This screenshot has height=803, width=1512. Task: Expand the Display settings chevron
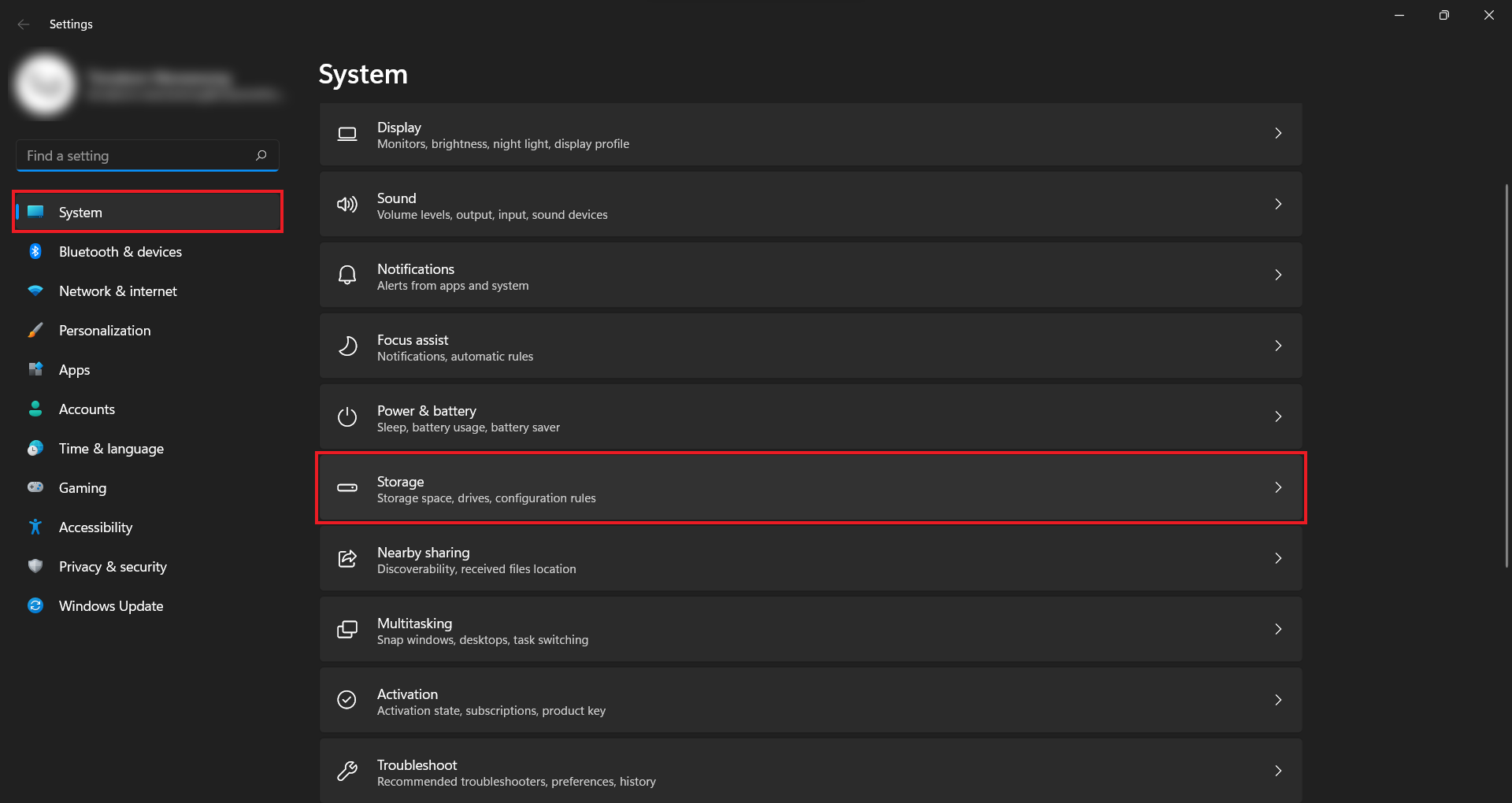click(x=1278, y=134)
